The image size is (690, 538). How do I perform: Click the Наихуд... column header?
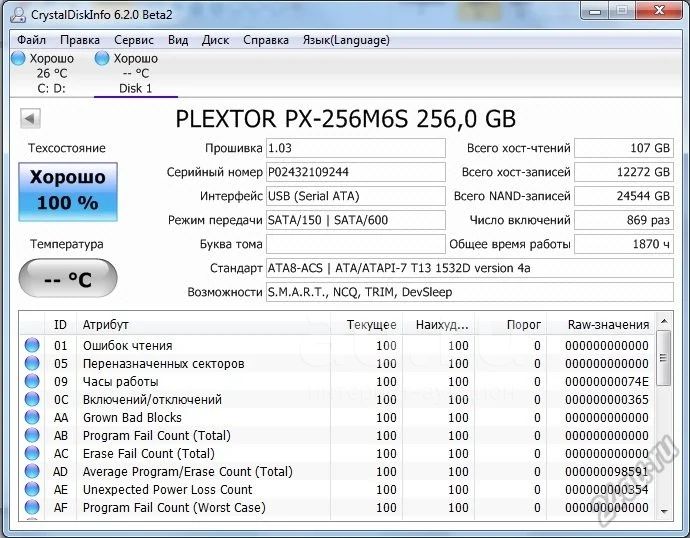point(438,325)
